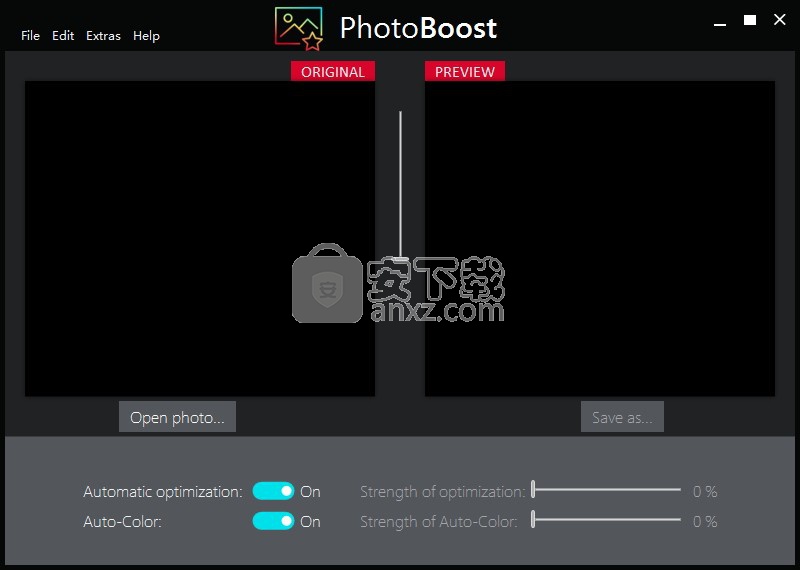Click the Open photo... button
This screenshot has width=800, height=570.
(x=177, y=417)
